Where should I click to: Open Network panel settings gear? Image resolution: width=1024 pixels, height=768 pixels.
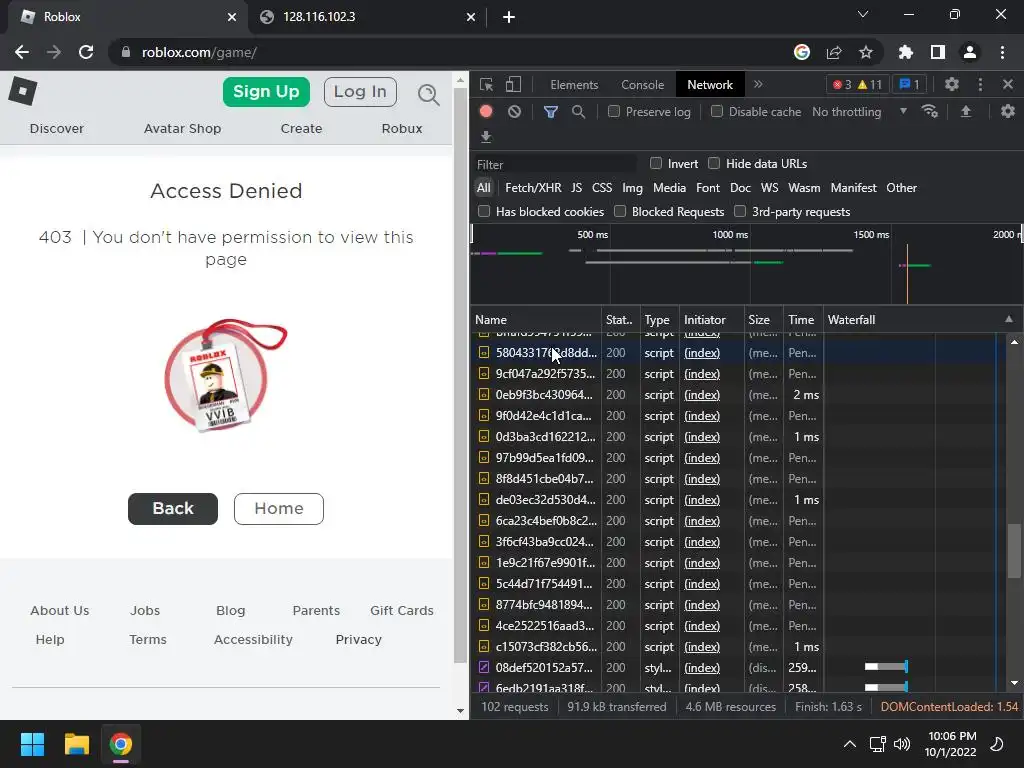(x=1008, y=111)
